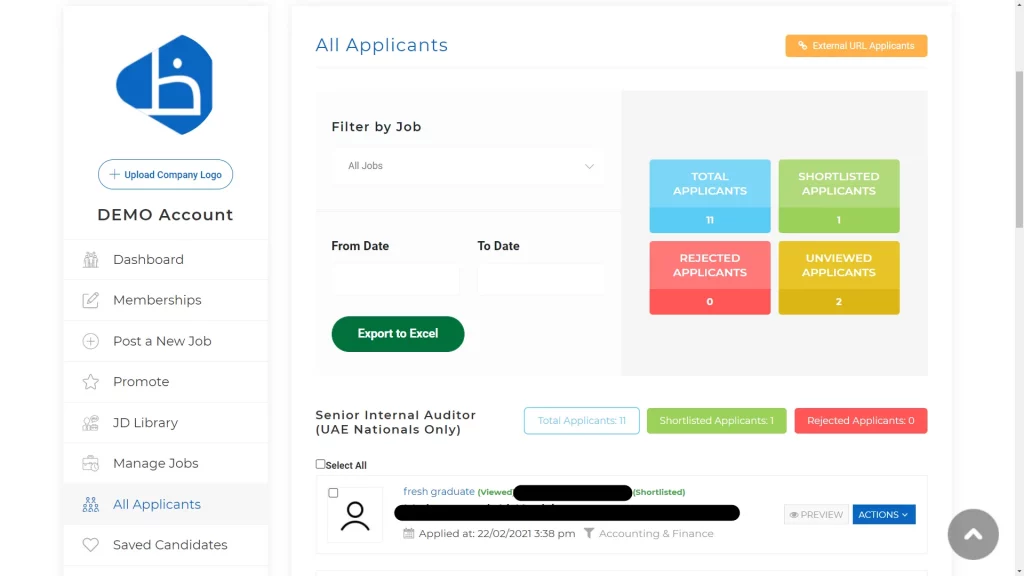
Task: Select All Applicants in sidebar
Action: click(165, 504)
